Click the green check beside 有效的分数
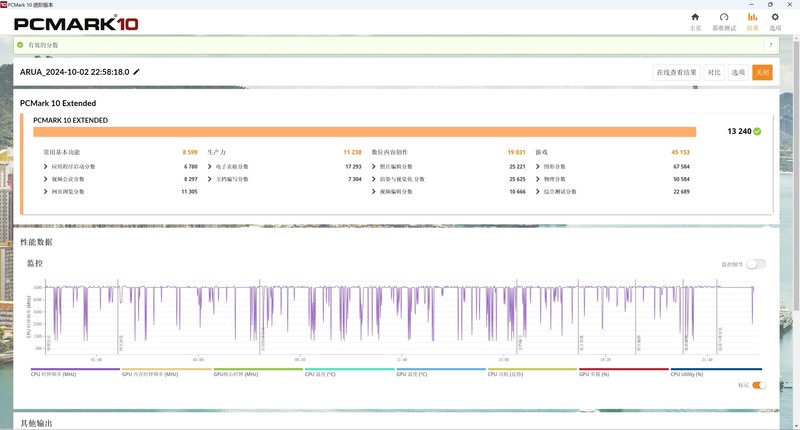Viewport: 800px width, 430px height. click(20, 45)
